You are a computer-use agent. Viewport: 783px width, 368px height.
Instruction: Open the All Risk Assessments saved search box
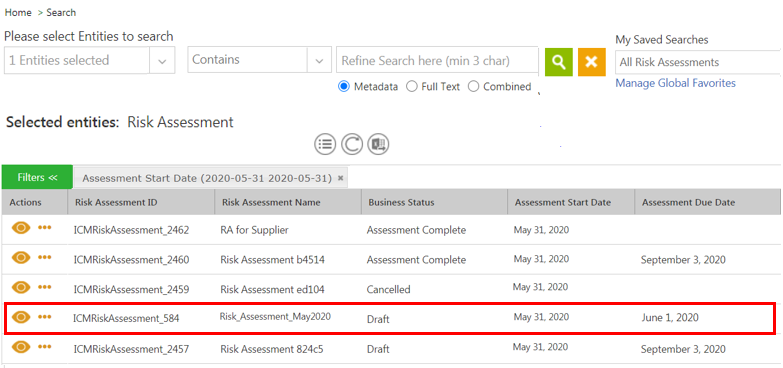pyautogui.click(x=698, y=62)
